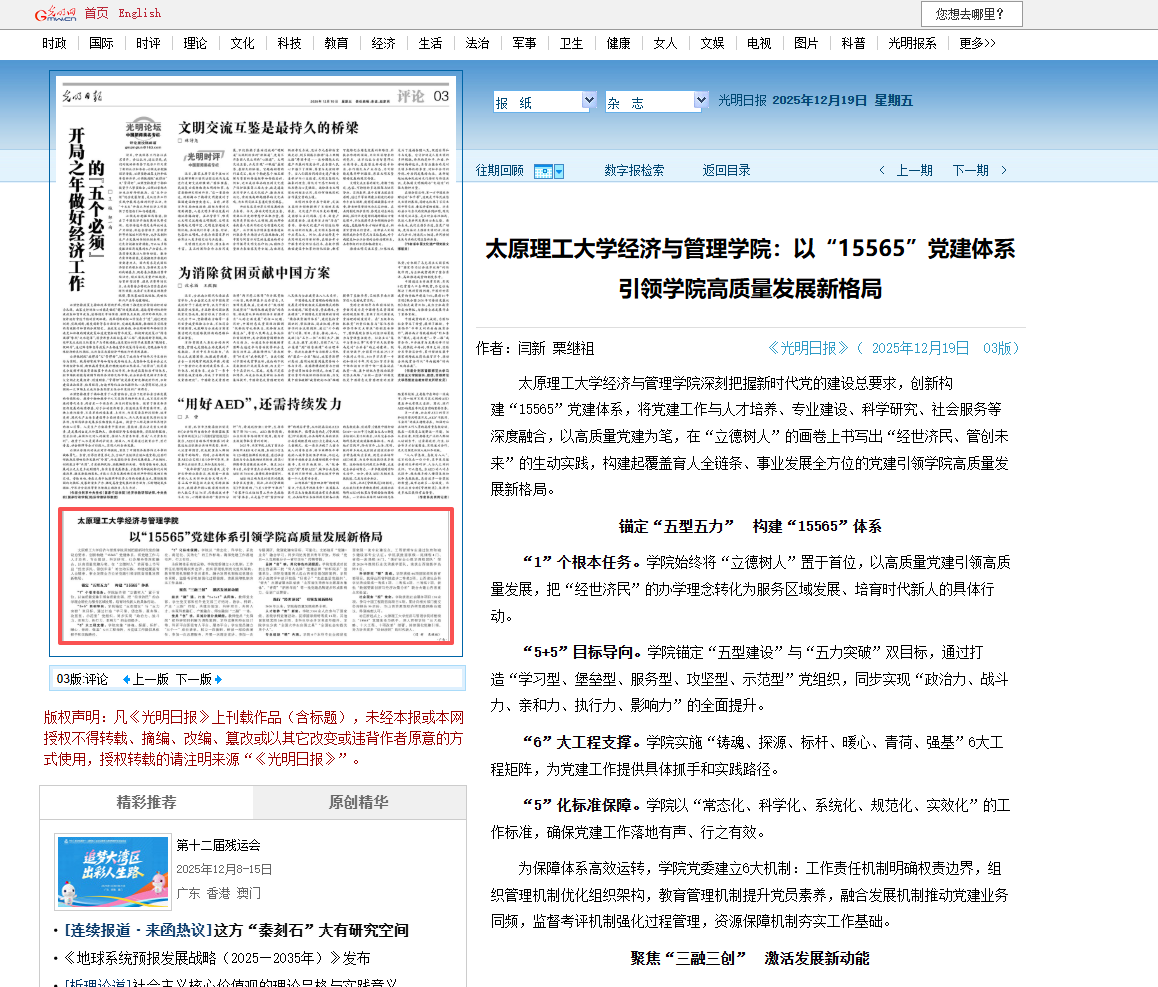Click the left chevron beside 上一期
The width and height of the screenshot is (1158, 987).
point(881,171)
